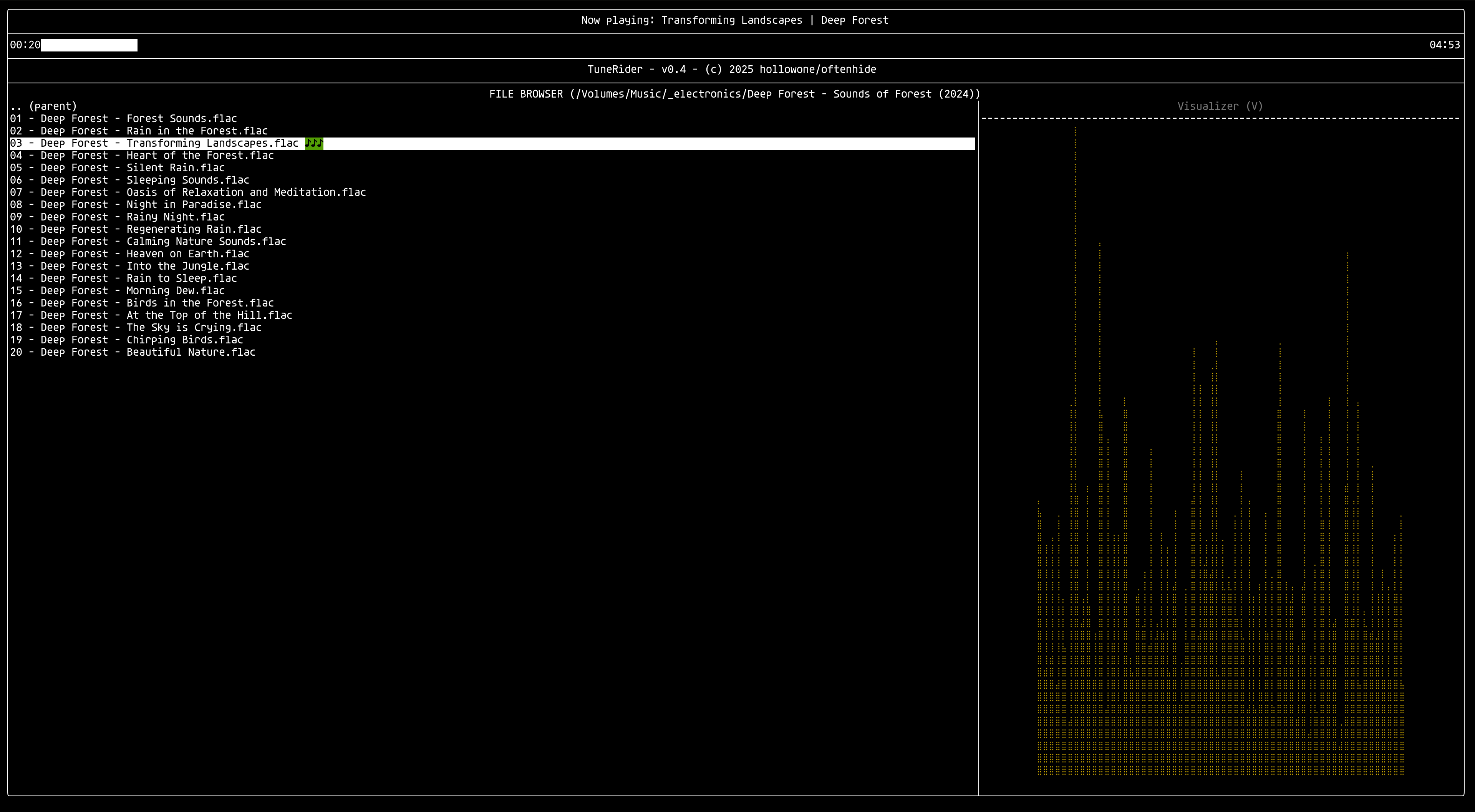Choose Heart of the Forest.flac
The image size is (1475, 812).
point(142,156)
